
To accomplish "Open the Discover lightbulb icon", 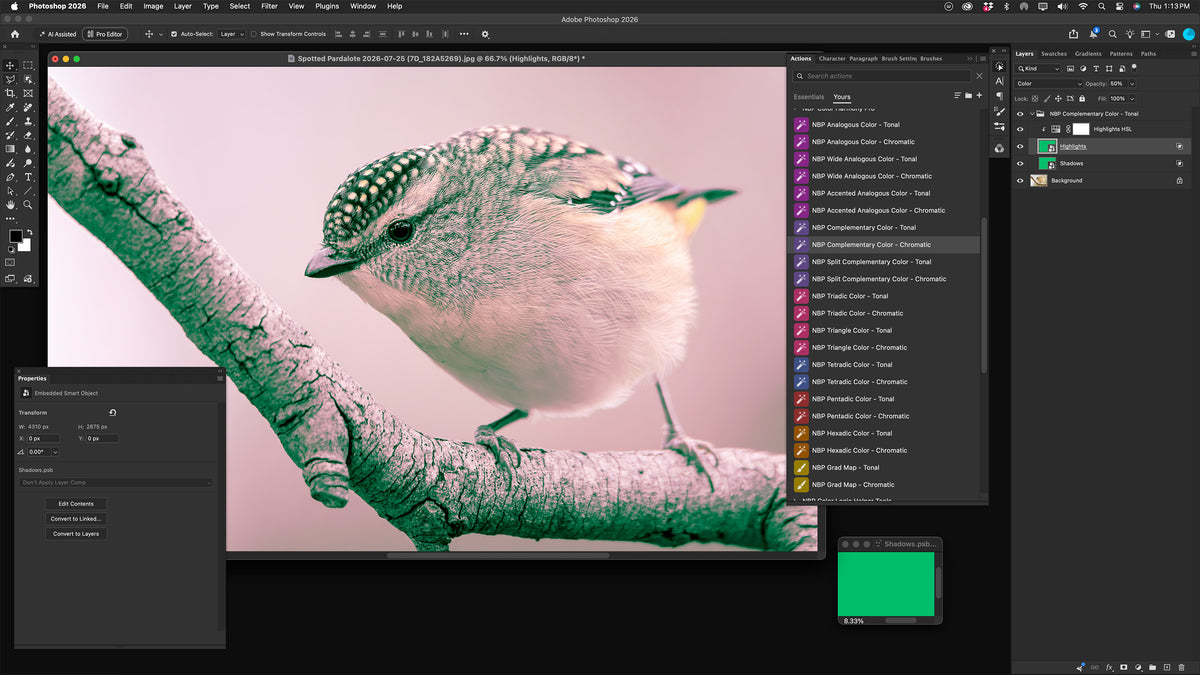I will click(1130, 34).
